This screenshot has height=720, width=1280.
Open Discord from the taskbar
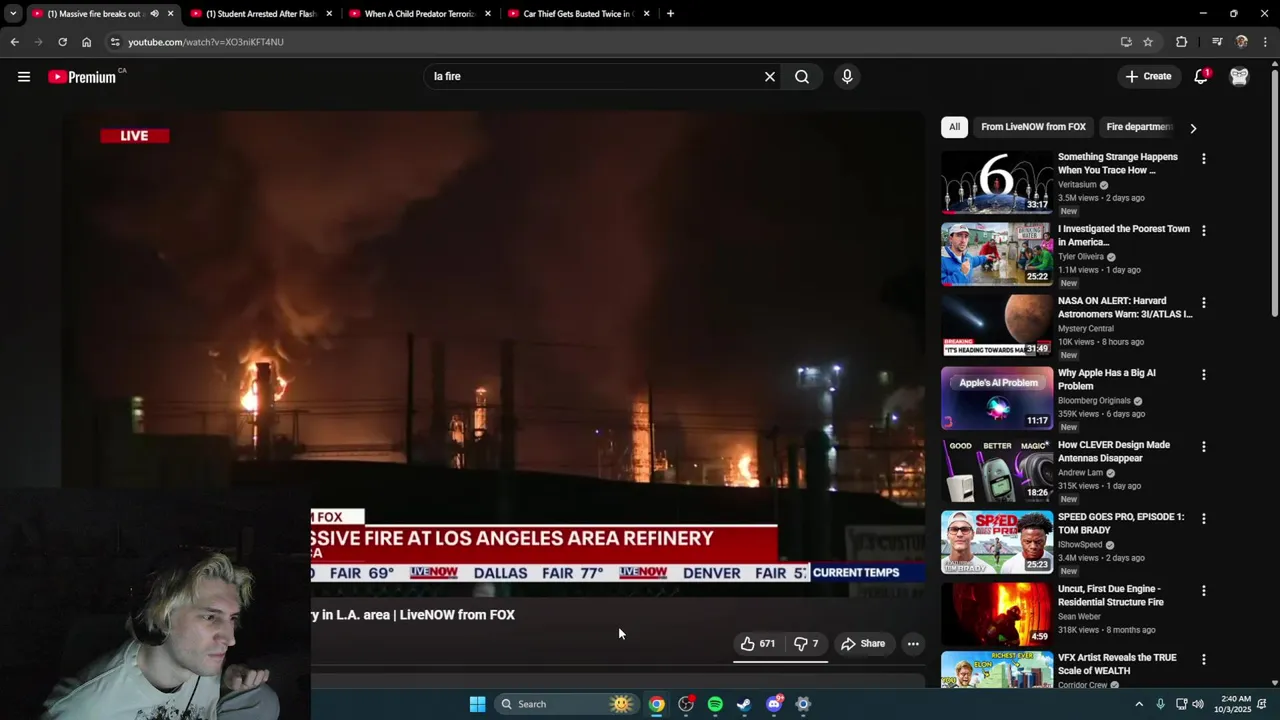774,704
